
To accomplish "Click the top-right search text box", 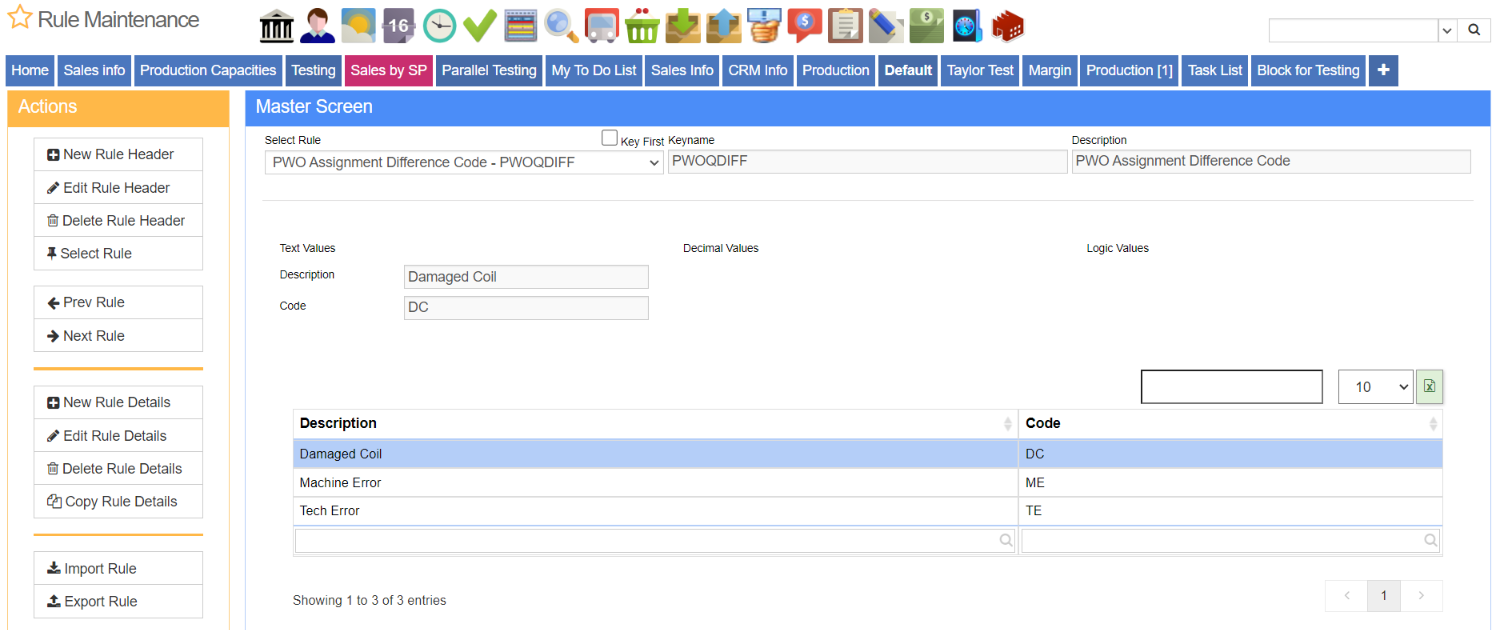I will (1353, 30).
